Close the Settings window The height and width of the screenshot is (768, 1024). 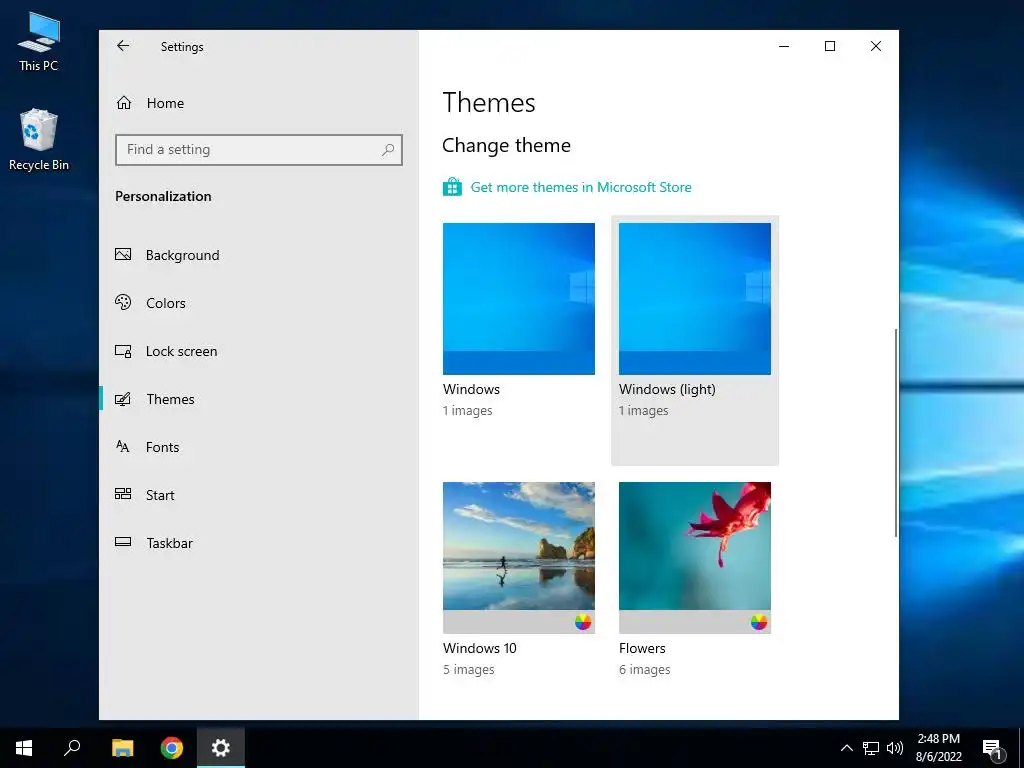coord(876,46)
